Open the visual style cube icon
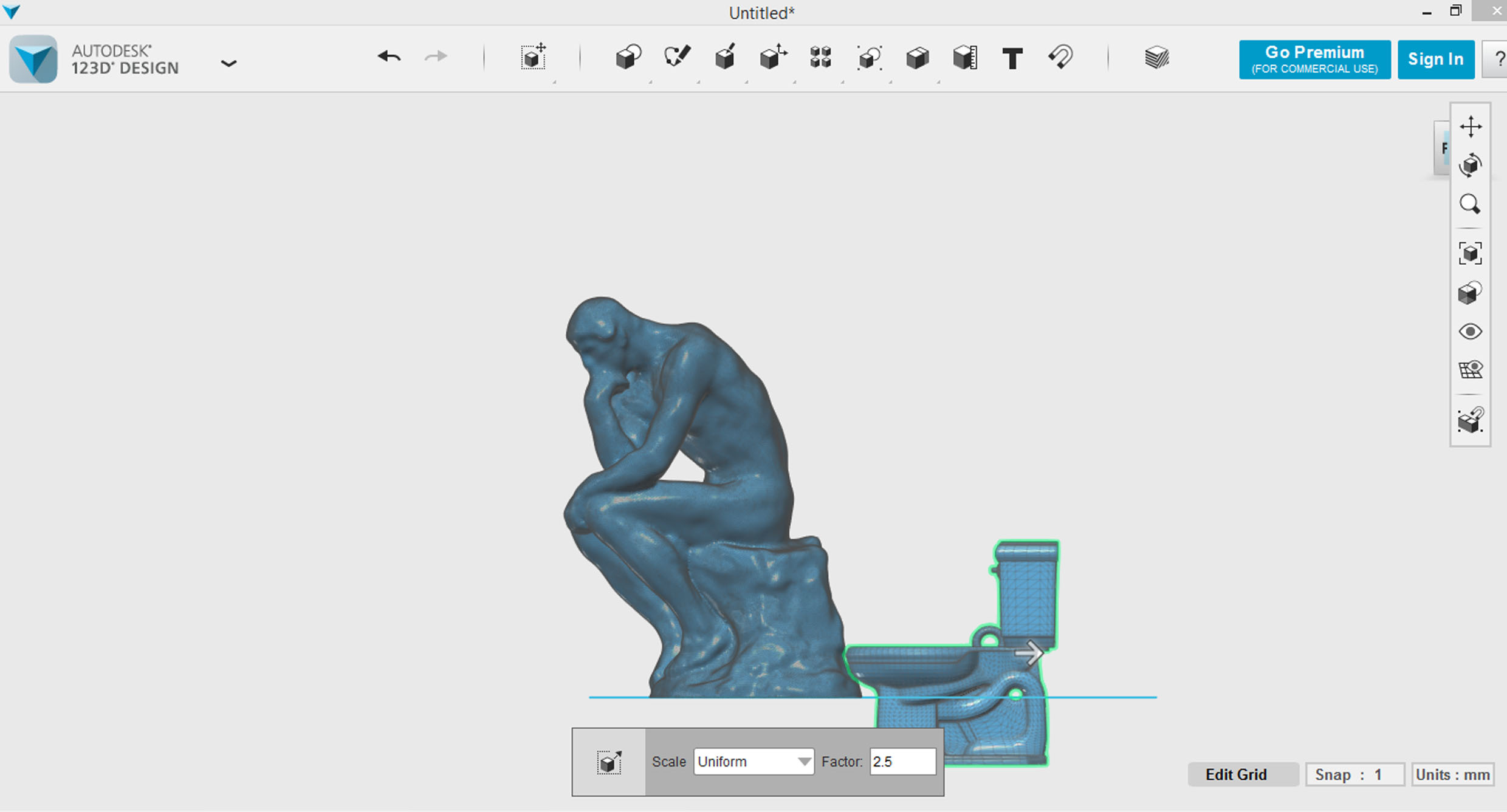Viewport: 1507px width, 812px height. (1471, 293)
